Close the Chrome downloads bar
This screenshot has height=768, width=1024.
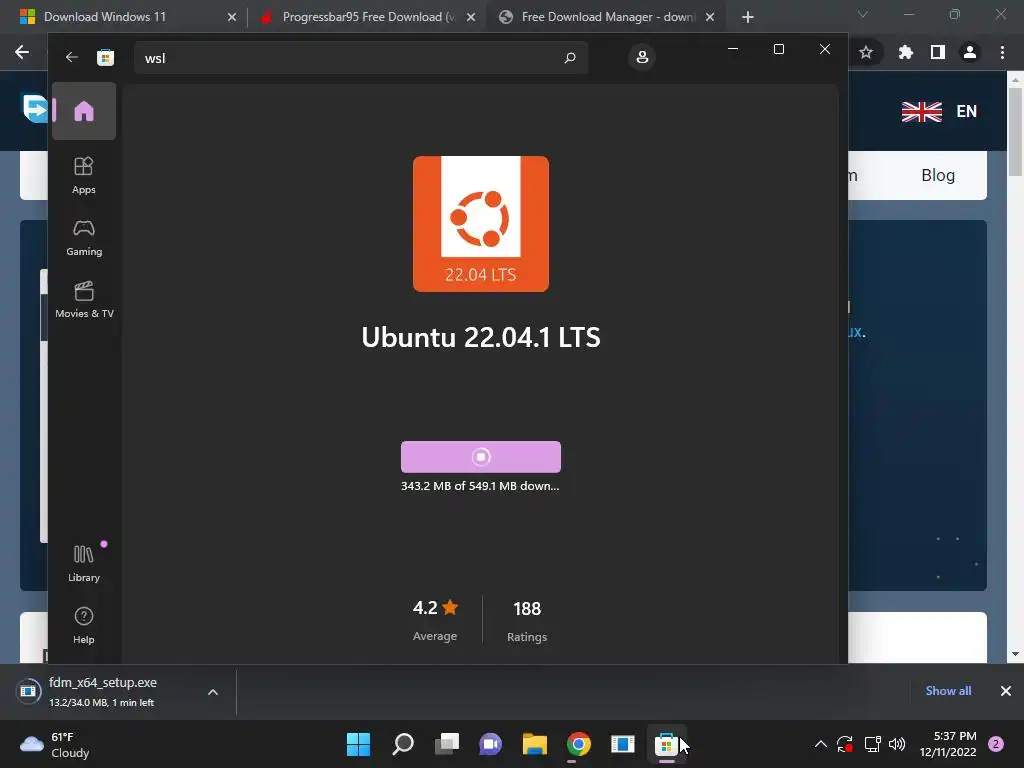click(1006, 691)
